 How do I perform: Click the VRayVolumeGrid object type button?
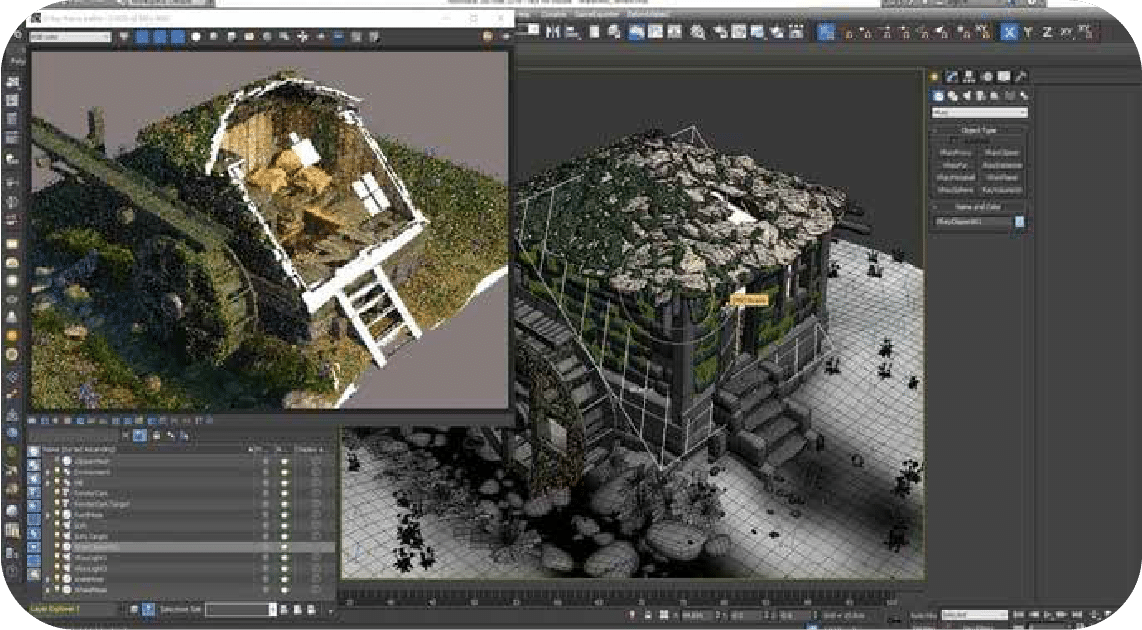point(1002,190)
